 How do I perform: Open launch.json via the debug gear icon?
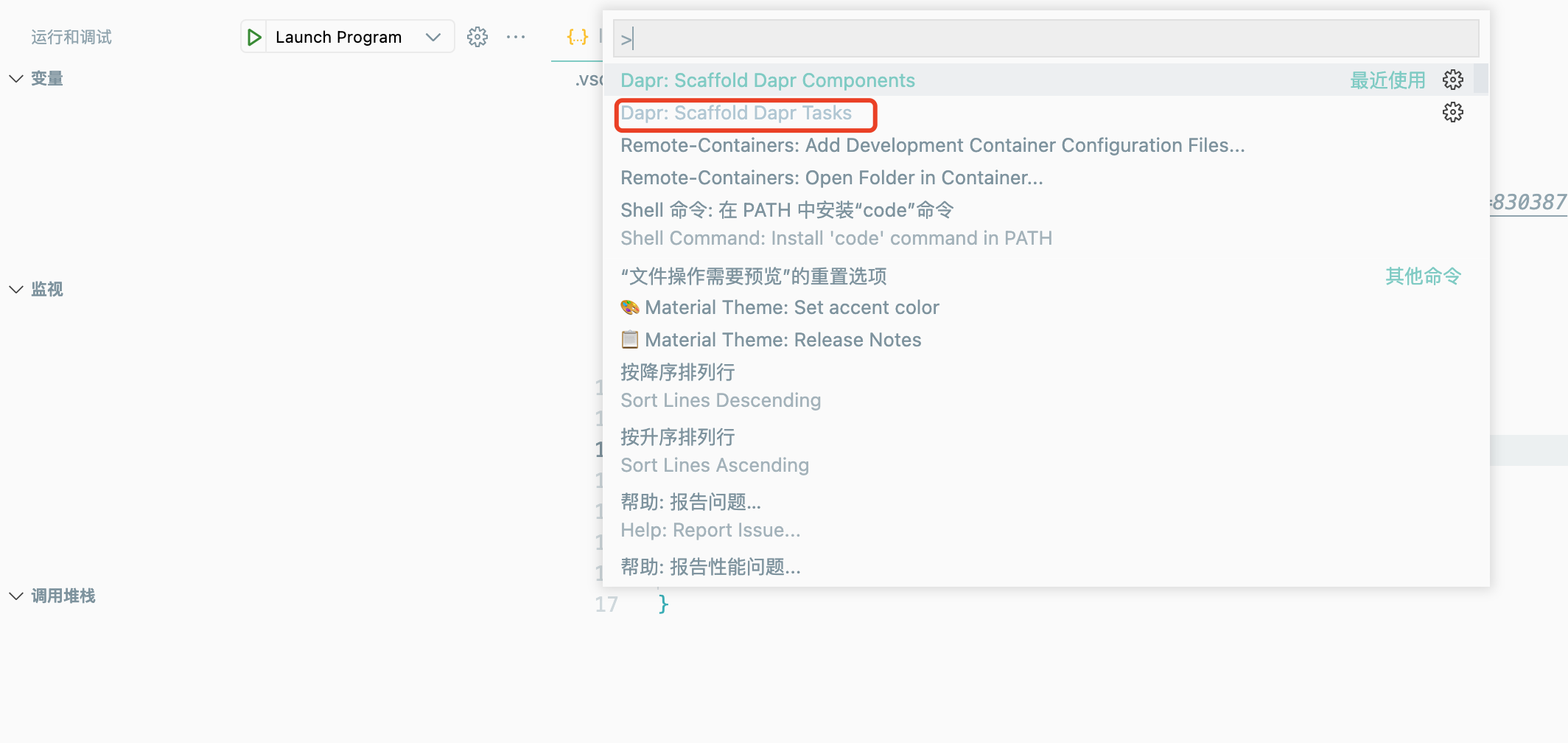tap(477, 37)
